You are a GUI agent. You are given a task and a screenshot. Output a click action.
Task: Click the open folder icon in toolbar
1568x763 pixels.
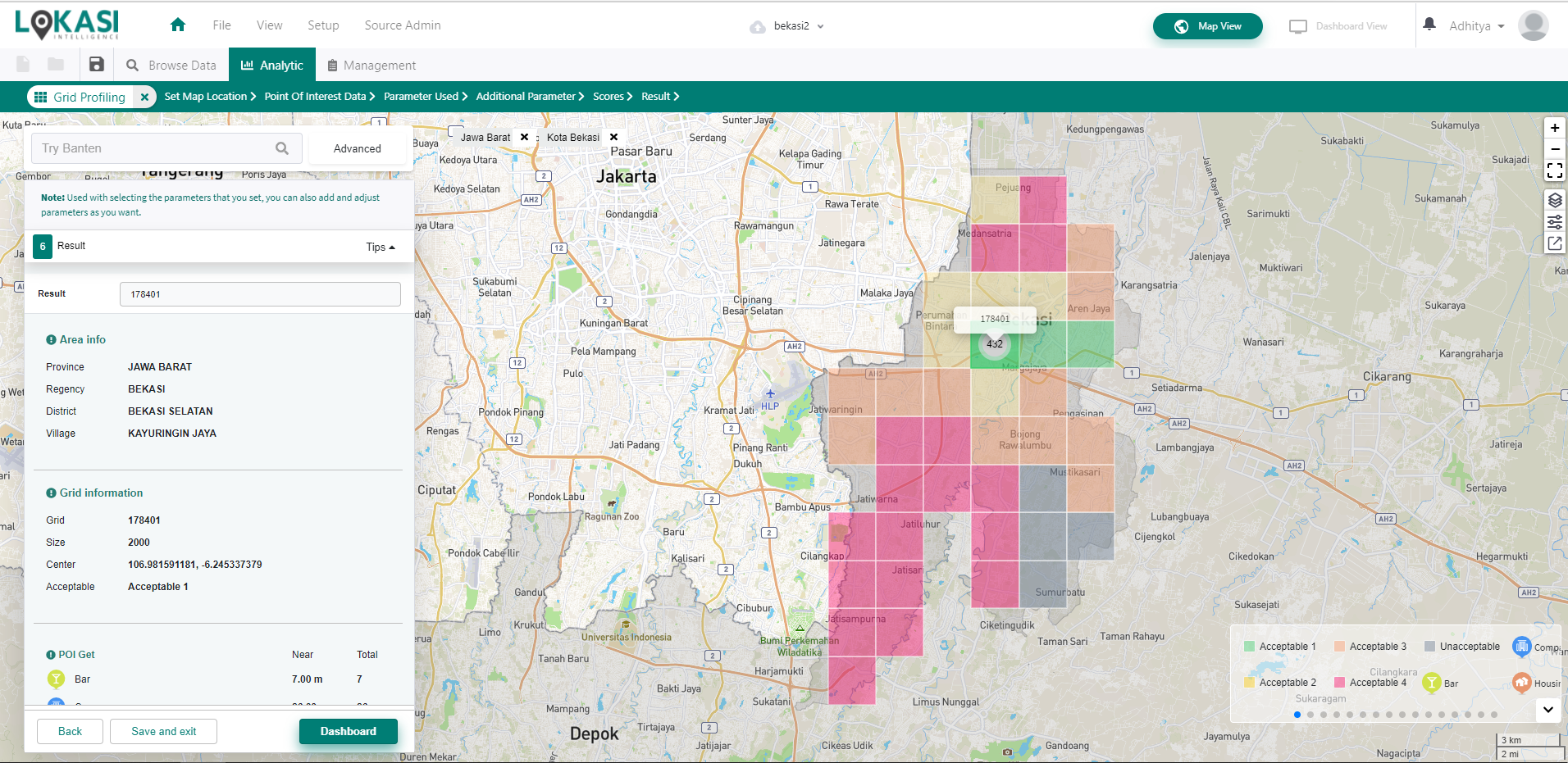(56, 65)
